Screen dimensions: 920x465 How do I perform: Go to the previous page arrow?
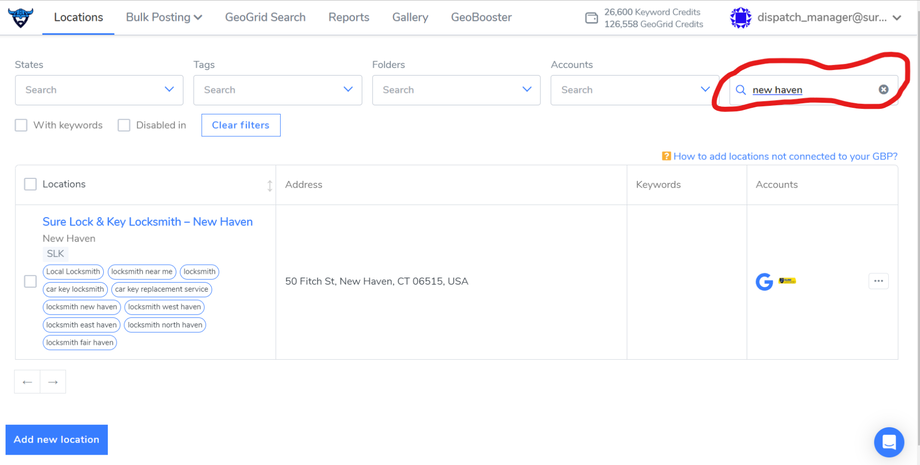[27, 382]
